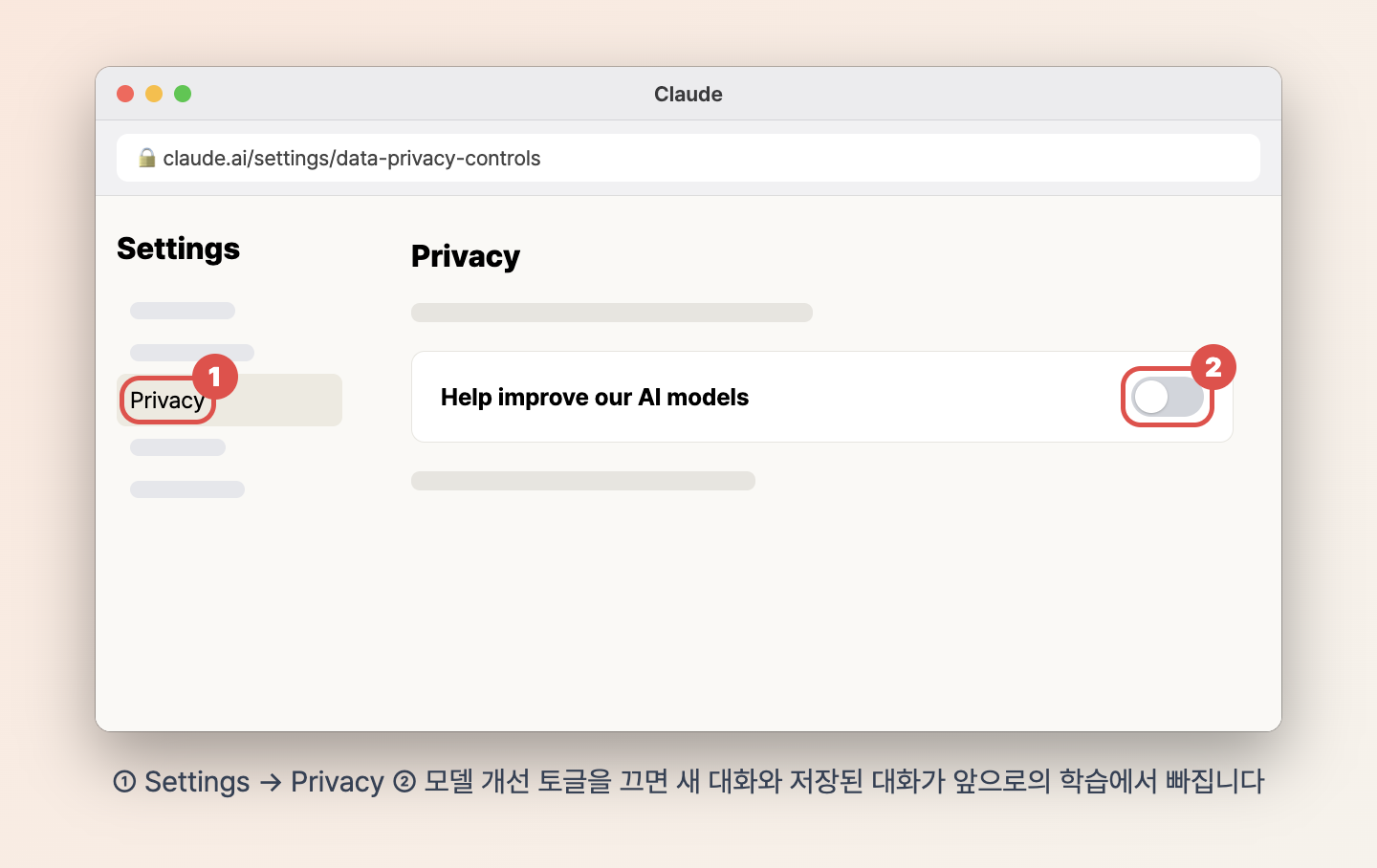Minimize the Claude window with yellow button
Screen dimensions: 1377x868
tap(154, 94)
